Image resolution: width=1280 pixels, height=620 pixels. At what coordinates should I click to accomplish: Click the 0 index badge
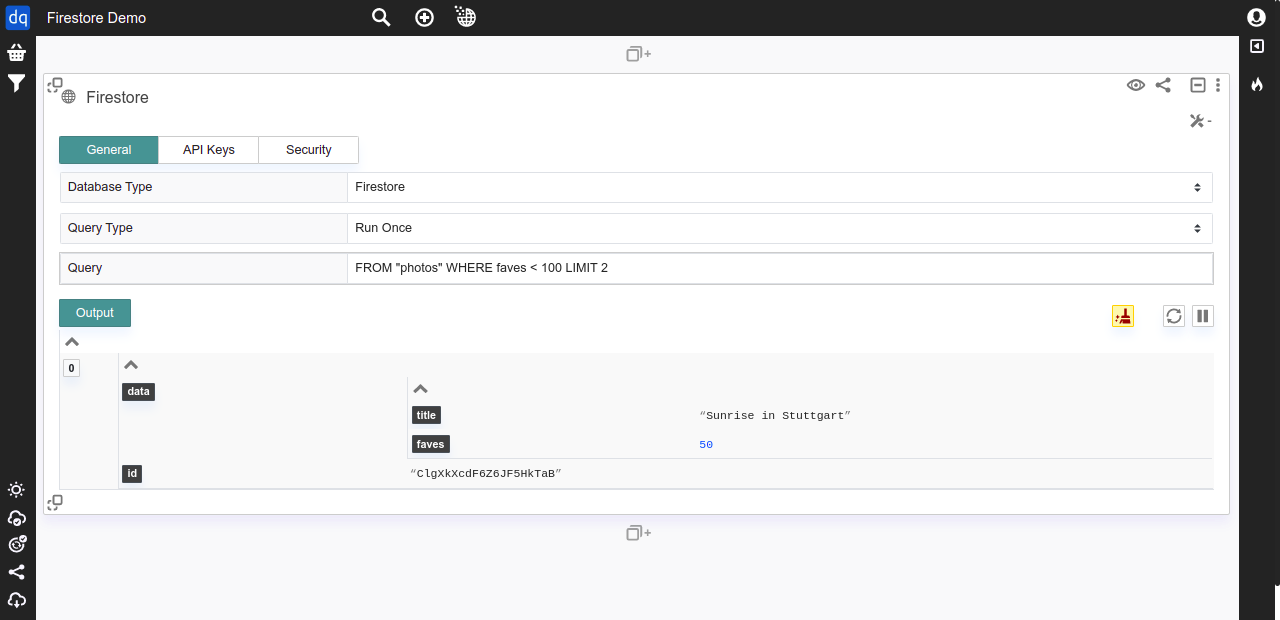click(x=71, y=368)
